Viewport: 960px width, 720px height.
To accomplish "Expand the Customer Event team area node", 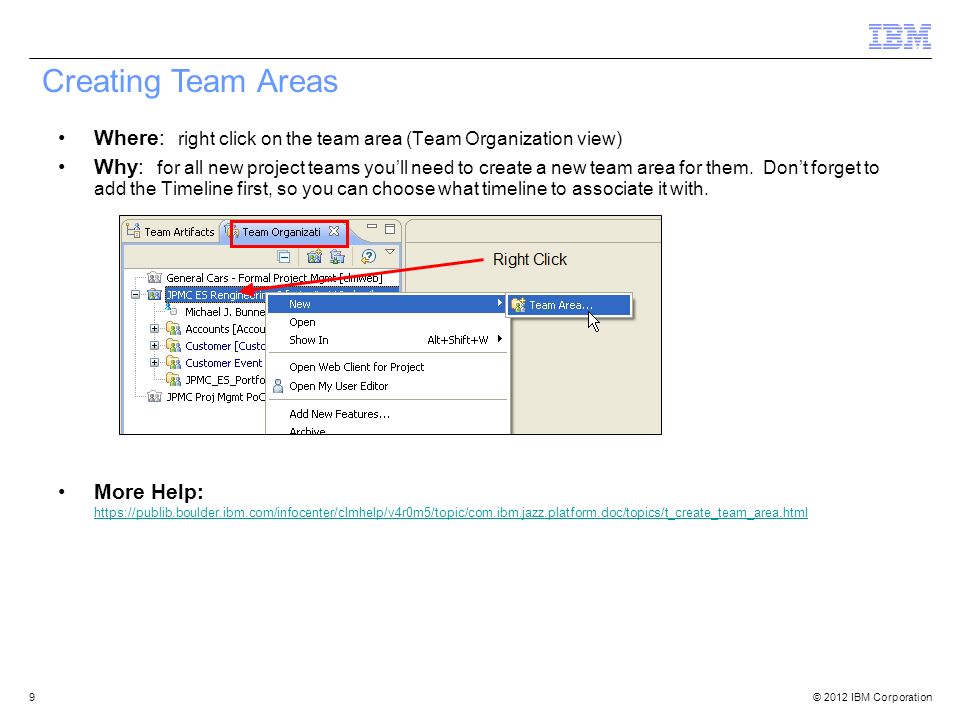I will [154, 362].
